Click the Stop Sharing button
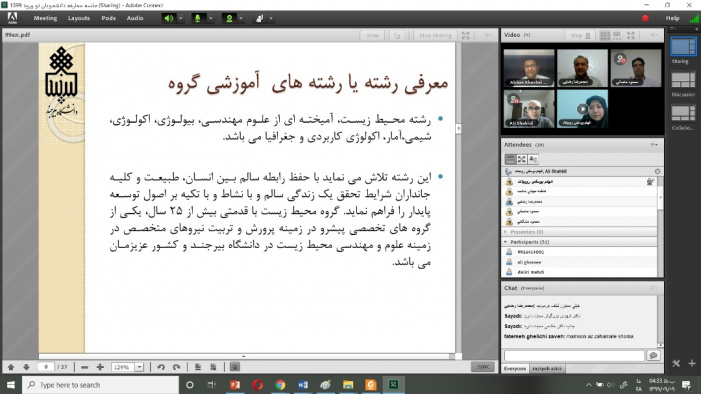Image resolution: width=701 pixels, height=394 pixels. point(435,35)
